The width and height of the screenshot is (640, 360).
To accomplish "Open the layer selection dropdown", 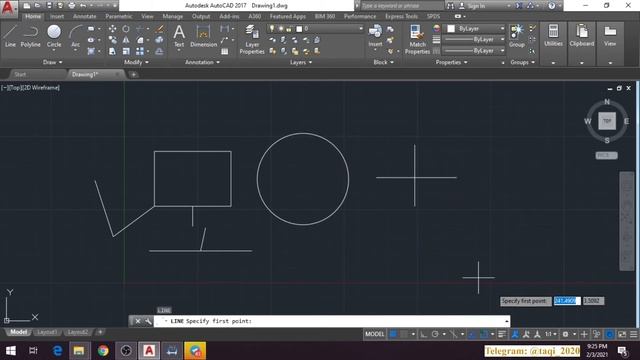I will pos(315,29).
